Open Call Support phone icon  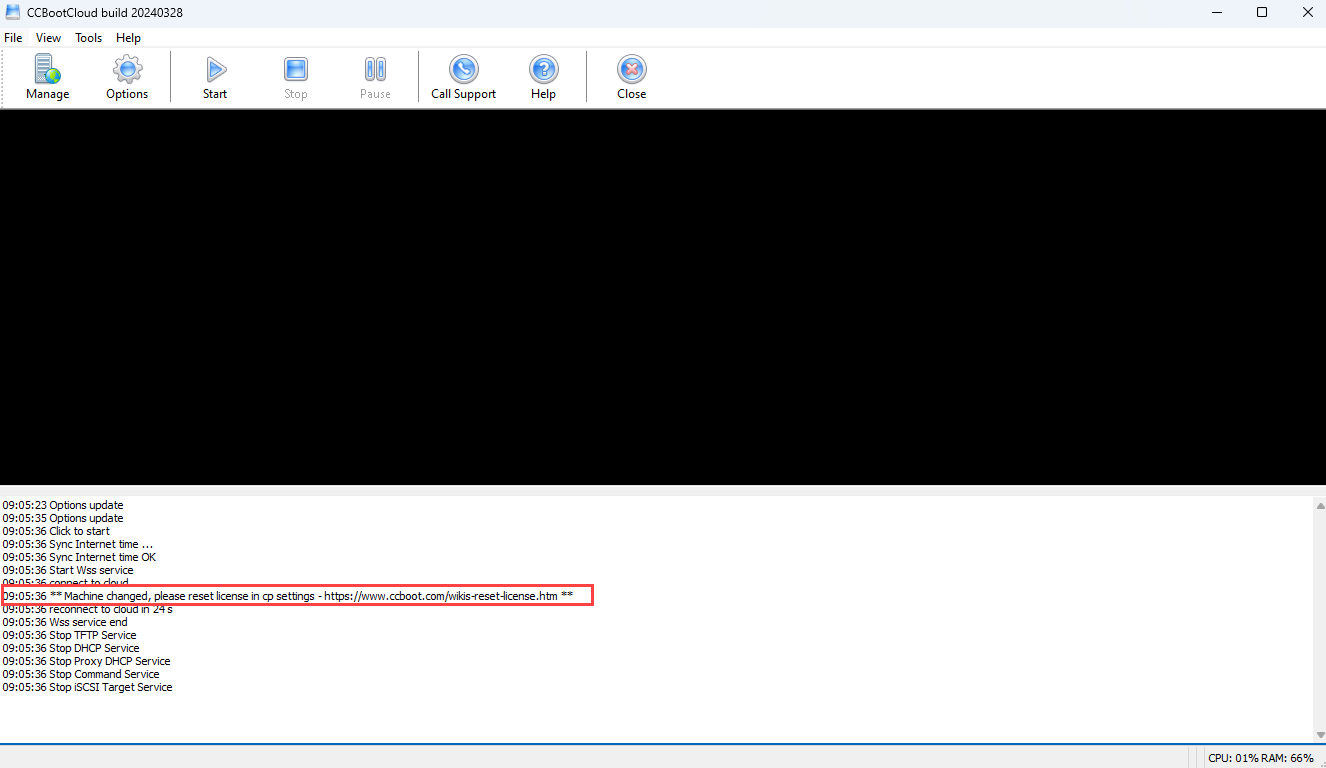[463, 70]
